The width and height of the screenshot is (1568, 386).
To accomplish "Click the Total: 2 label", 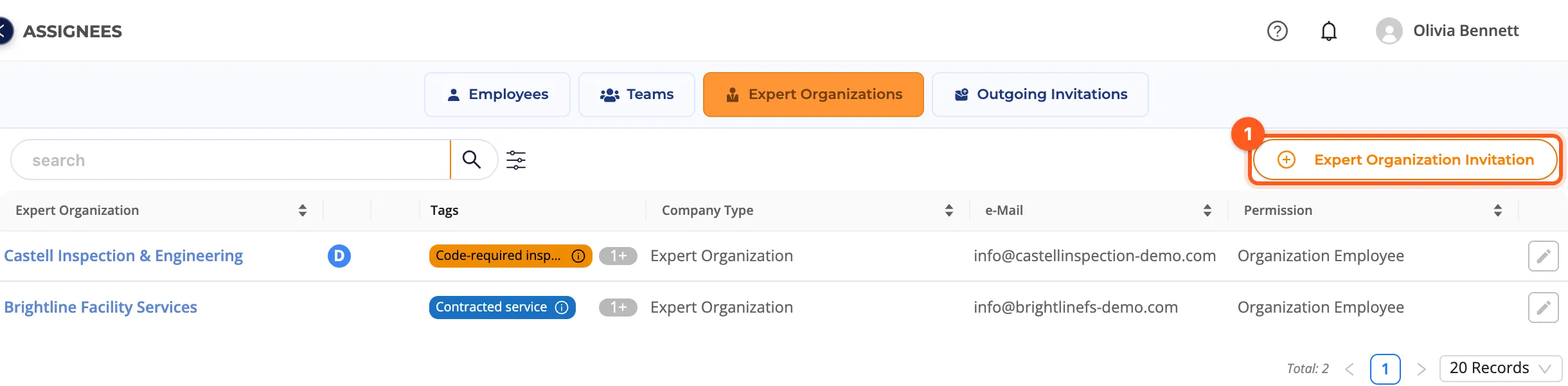I will 1308,369.
